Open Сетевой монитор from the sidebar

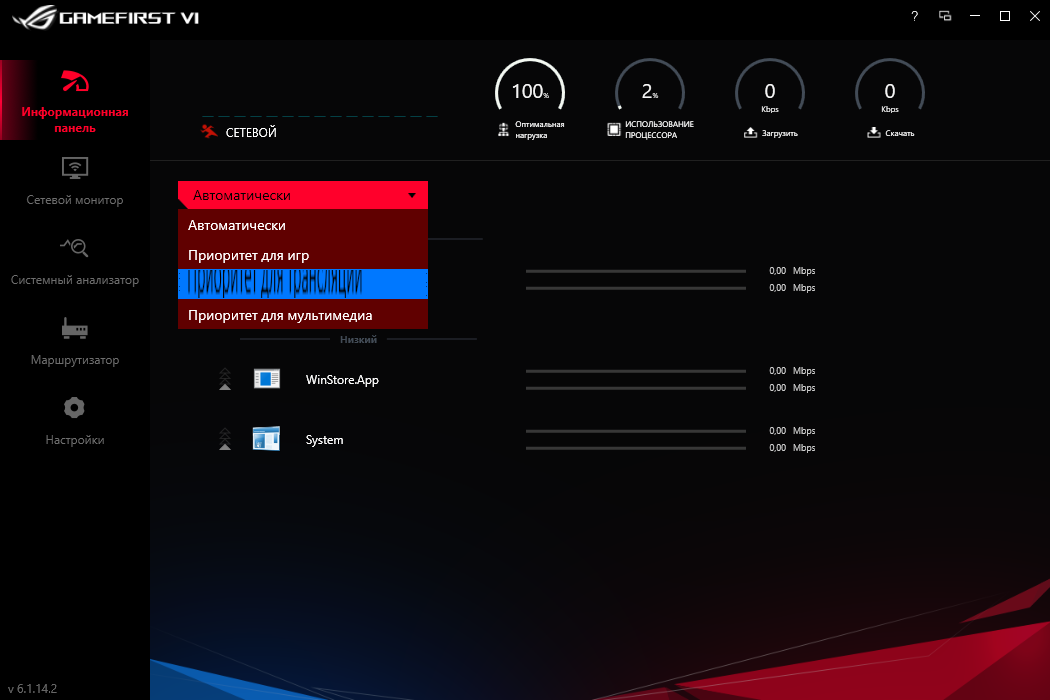click(74, 181)
